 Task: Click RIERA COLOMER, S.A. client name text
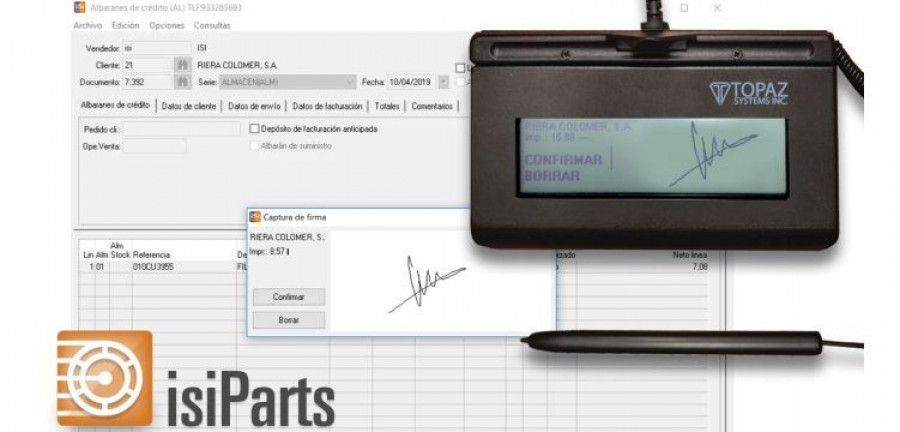click(238, 65)
